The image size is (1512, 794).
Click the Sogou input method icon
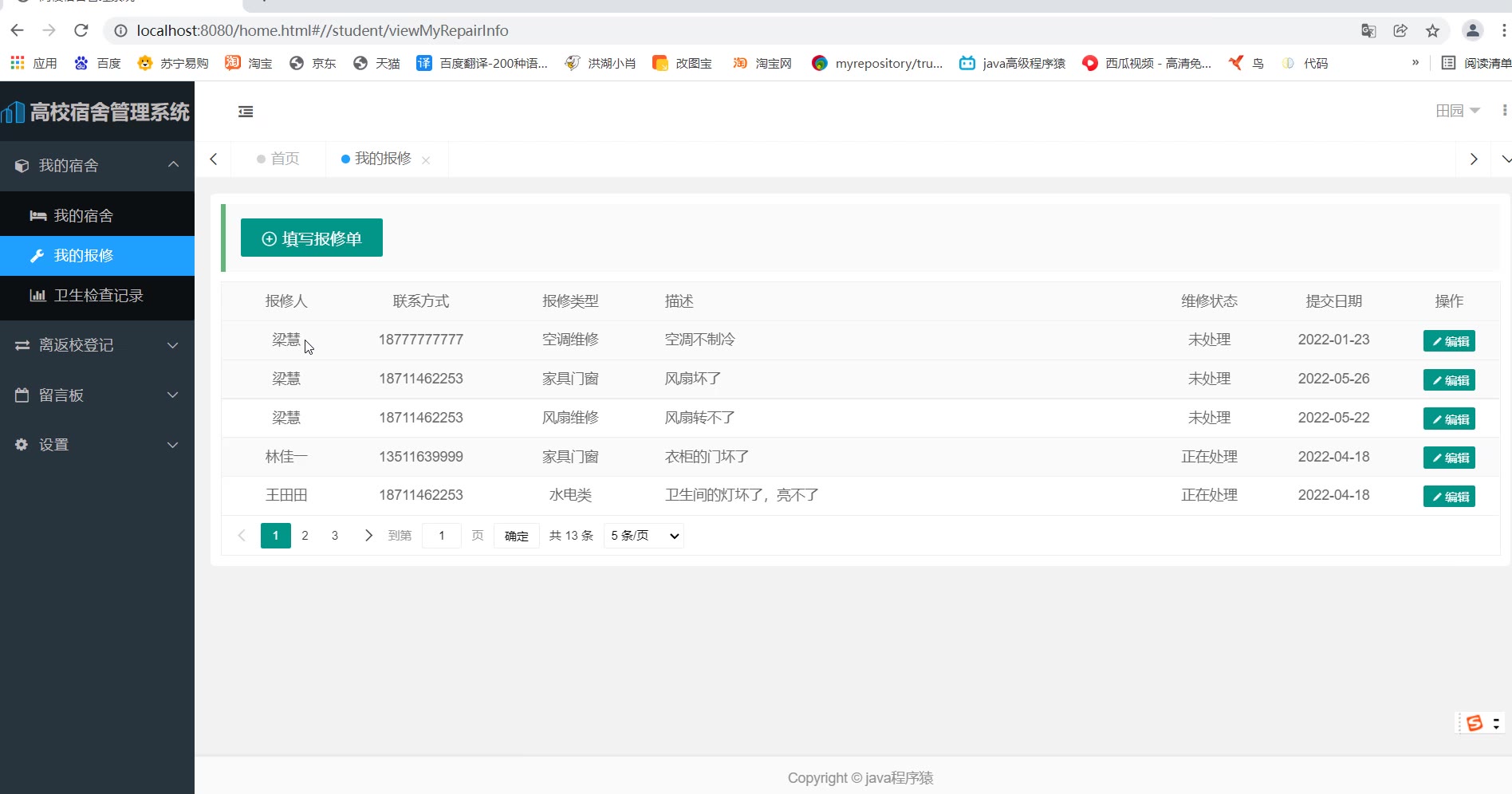click(x=1475, y=723)
